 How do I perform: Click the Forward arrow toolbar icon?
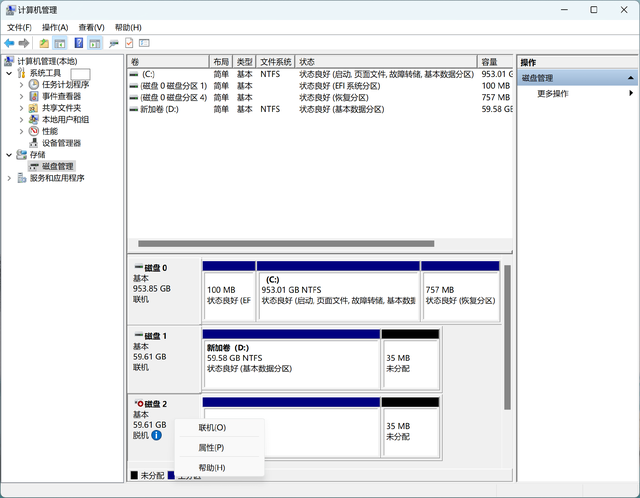point(24,43)
